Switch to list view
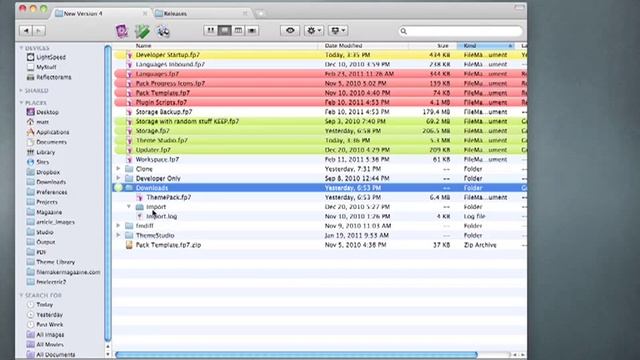Viewport: 640px width, 360px height. tap(224, 31)
